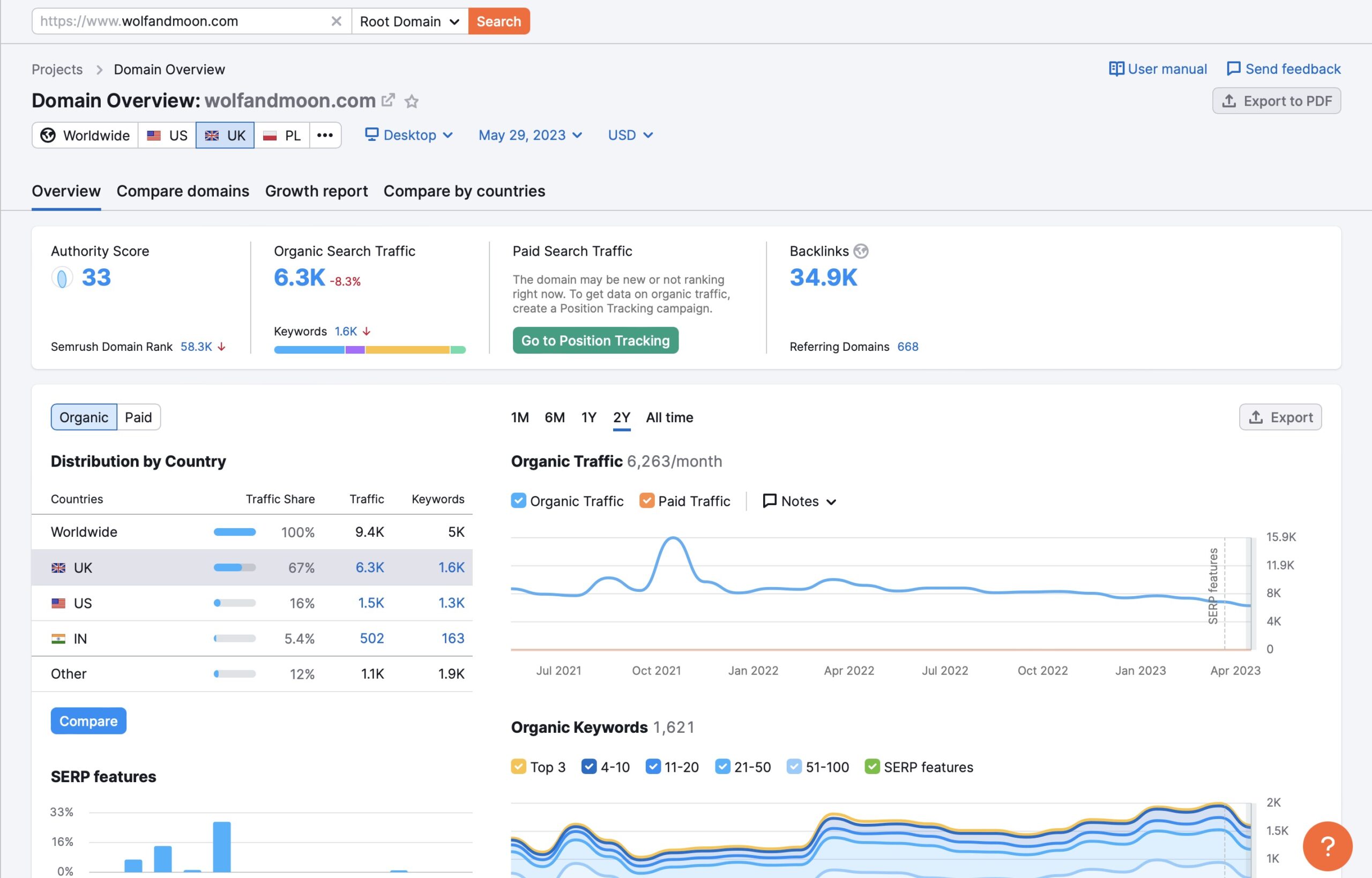Click Go to Position Tracking button
Viewport: 1372px width, 878px height.
pyautogui.click(x=595, y=340)
